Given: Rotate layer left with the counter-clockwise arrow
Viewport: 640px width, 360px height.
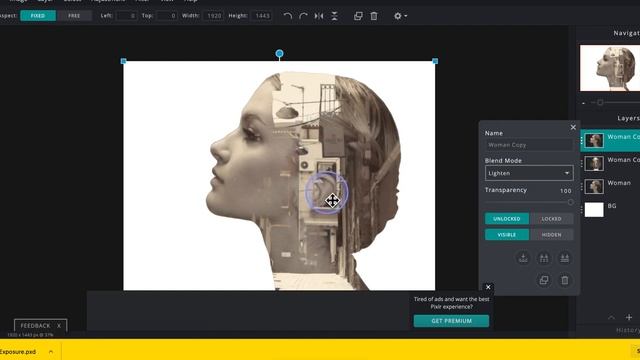Looking at the screenshot, I should click(288, 16).
